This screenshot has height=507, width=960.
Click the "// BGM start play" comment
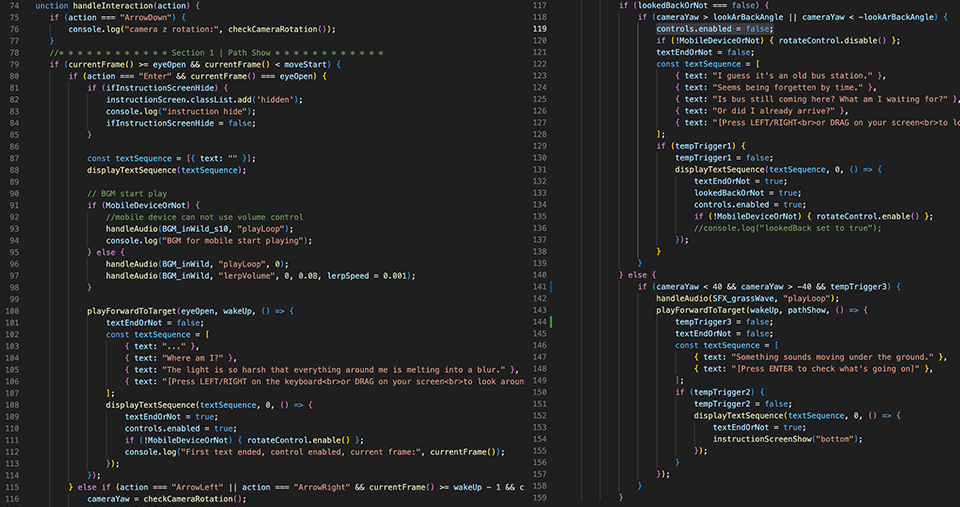coord(128,193)
